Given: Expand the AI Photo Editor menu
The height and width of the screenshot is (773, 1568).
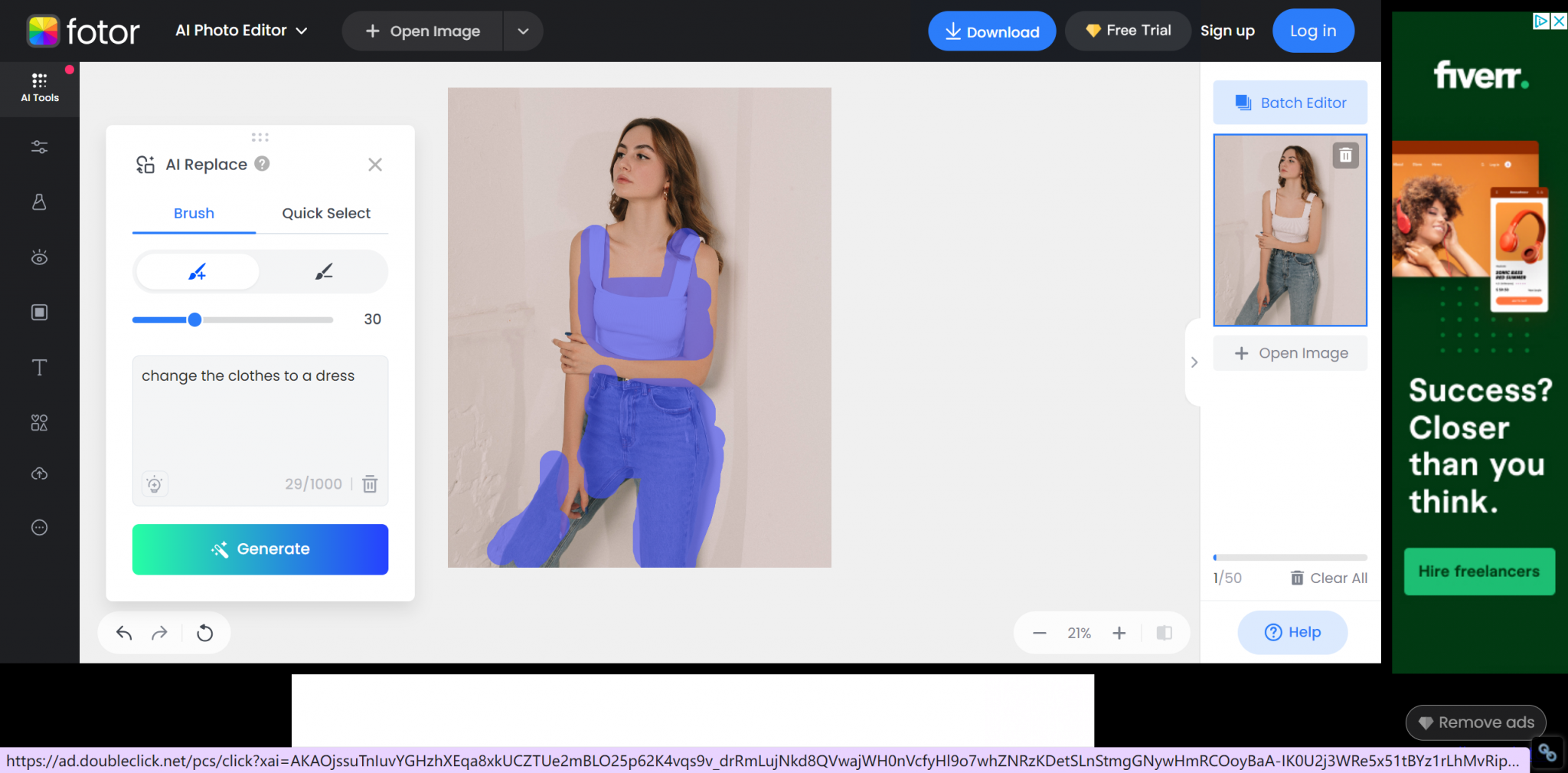Looking at the screenshot, I should (x=241, y=31).
